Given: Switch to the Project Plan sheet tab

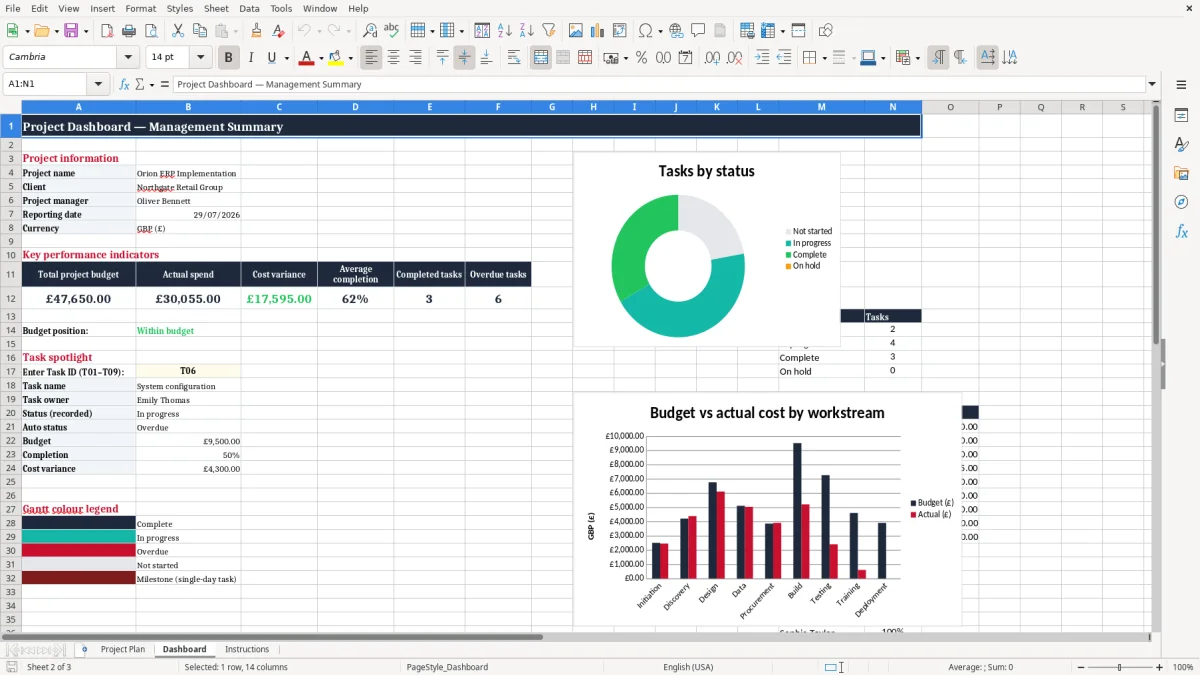Looking at the screenshot, I should pyautogui.click(x=122, y=649).
